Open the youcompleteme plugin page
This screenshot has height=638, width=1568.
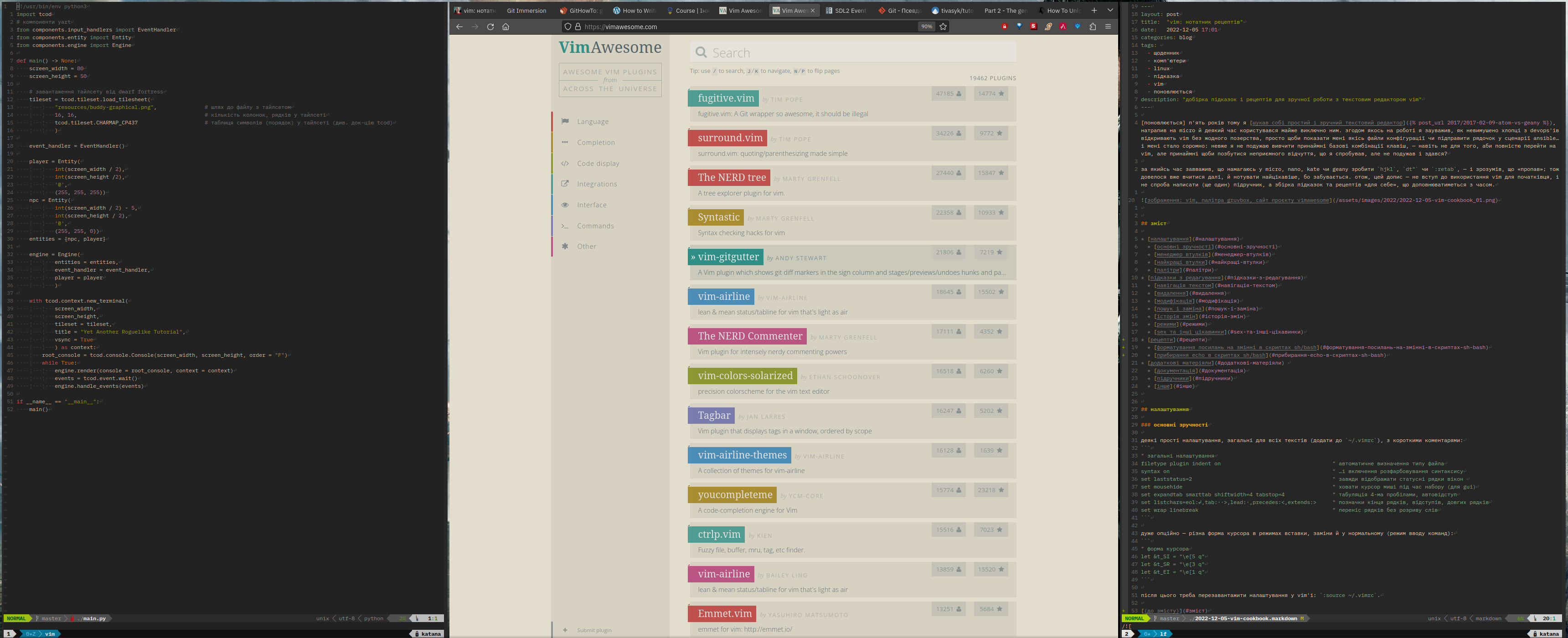tap(732, 494)
